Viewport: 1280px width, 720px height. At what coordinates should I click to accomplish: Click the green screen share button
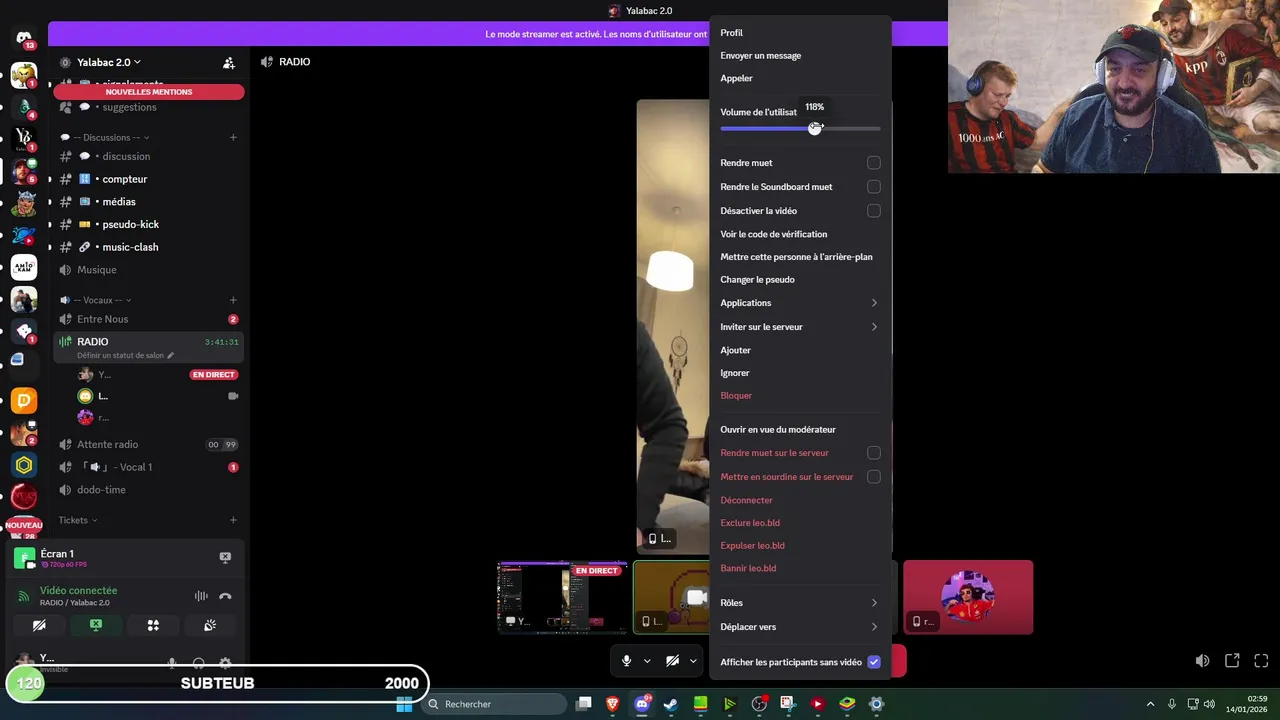click(96, 625)
